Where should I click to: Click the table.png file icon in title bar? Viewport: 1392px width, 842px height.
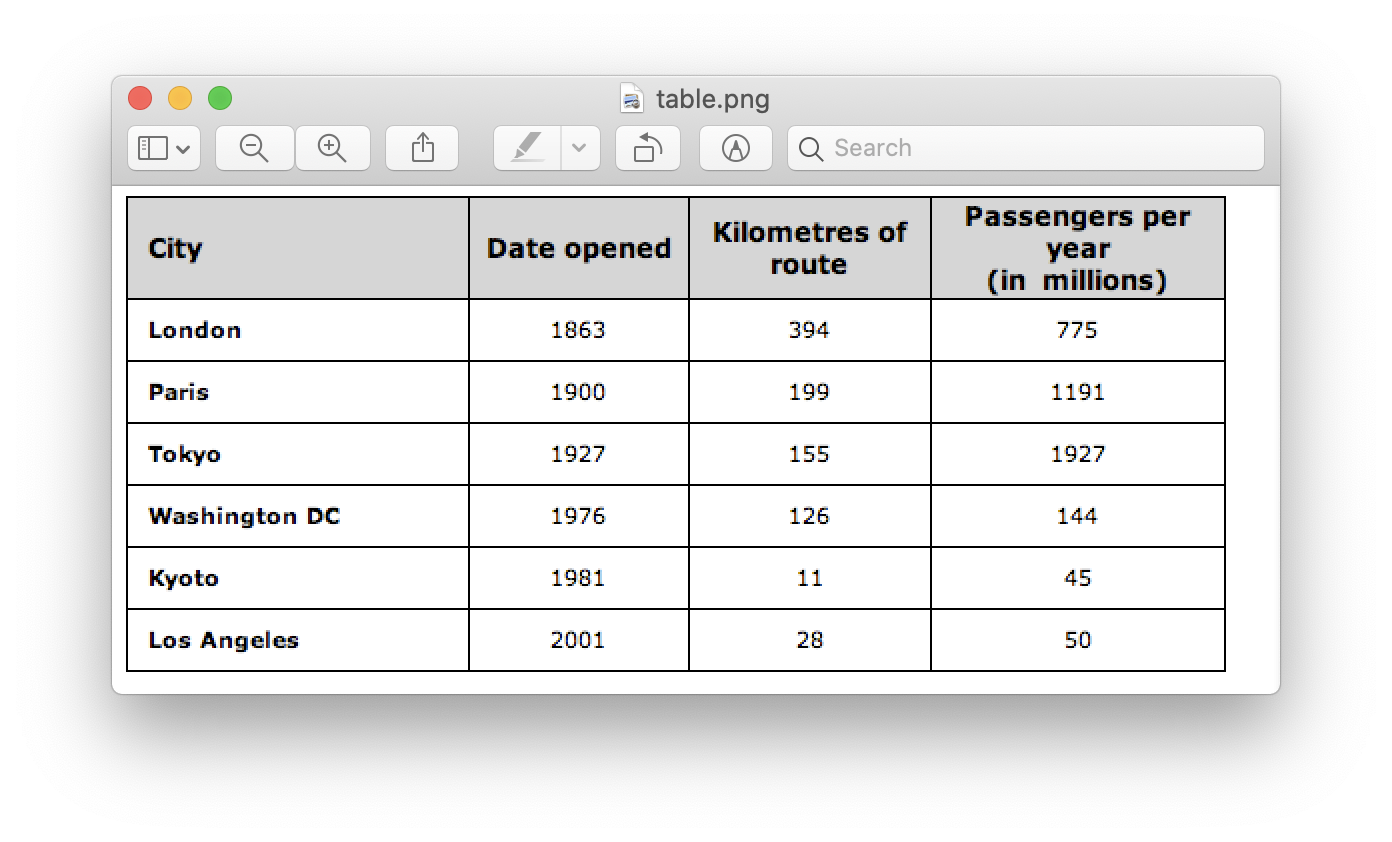(632, 99)
